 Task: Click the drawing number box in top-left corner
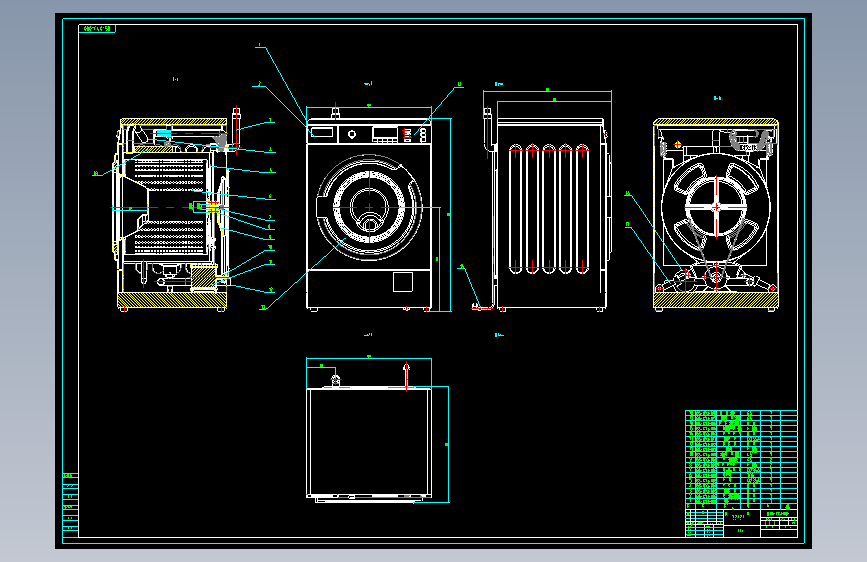pyautogui.click(x=97, y=28)
